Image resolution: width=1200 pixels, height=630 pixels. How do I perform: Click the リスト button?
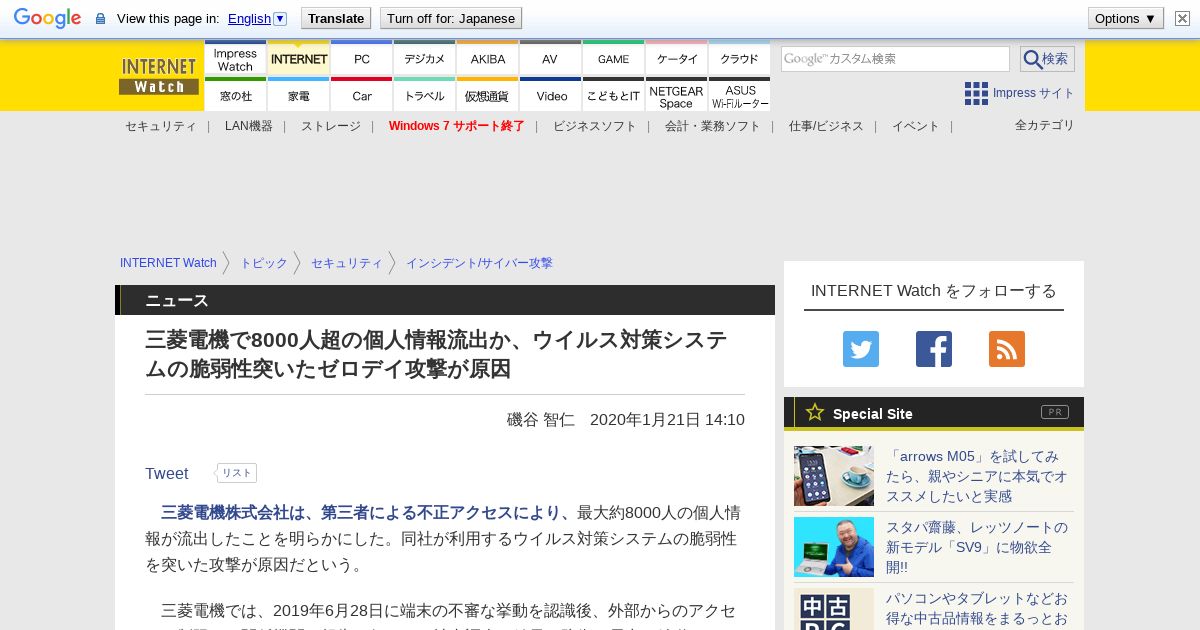[237, 473]
